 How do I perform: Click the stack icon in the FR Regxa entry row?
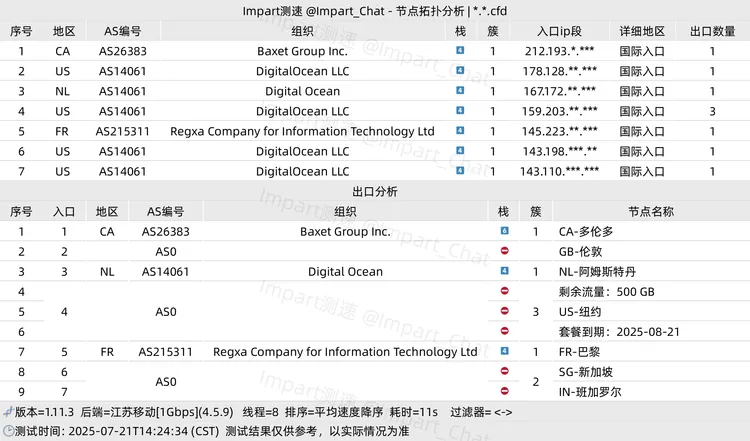460,131
